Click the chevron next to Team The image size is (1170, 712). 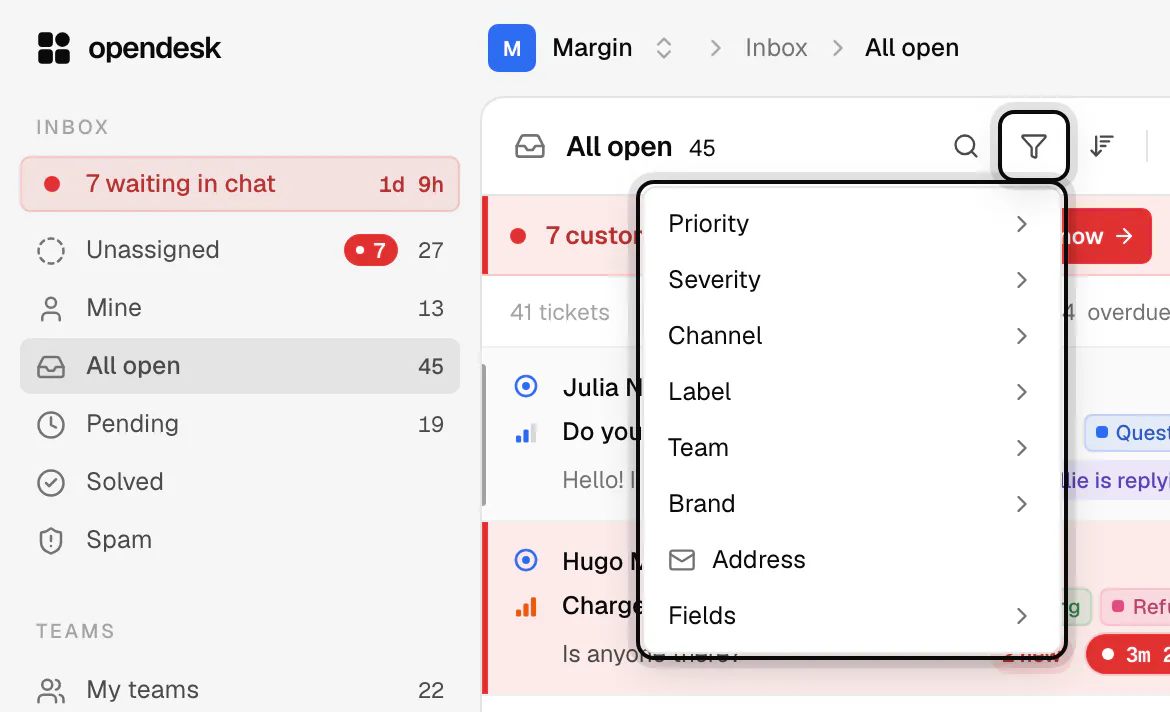click(x=1022, y=448)
